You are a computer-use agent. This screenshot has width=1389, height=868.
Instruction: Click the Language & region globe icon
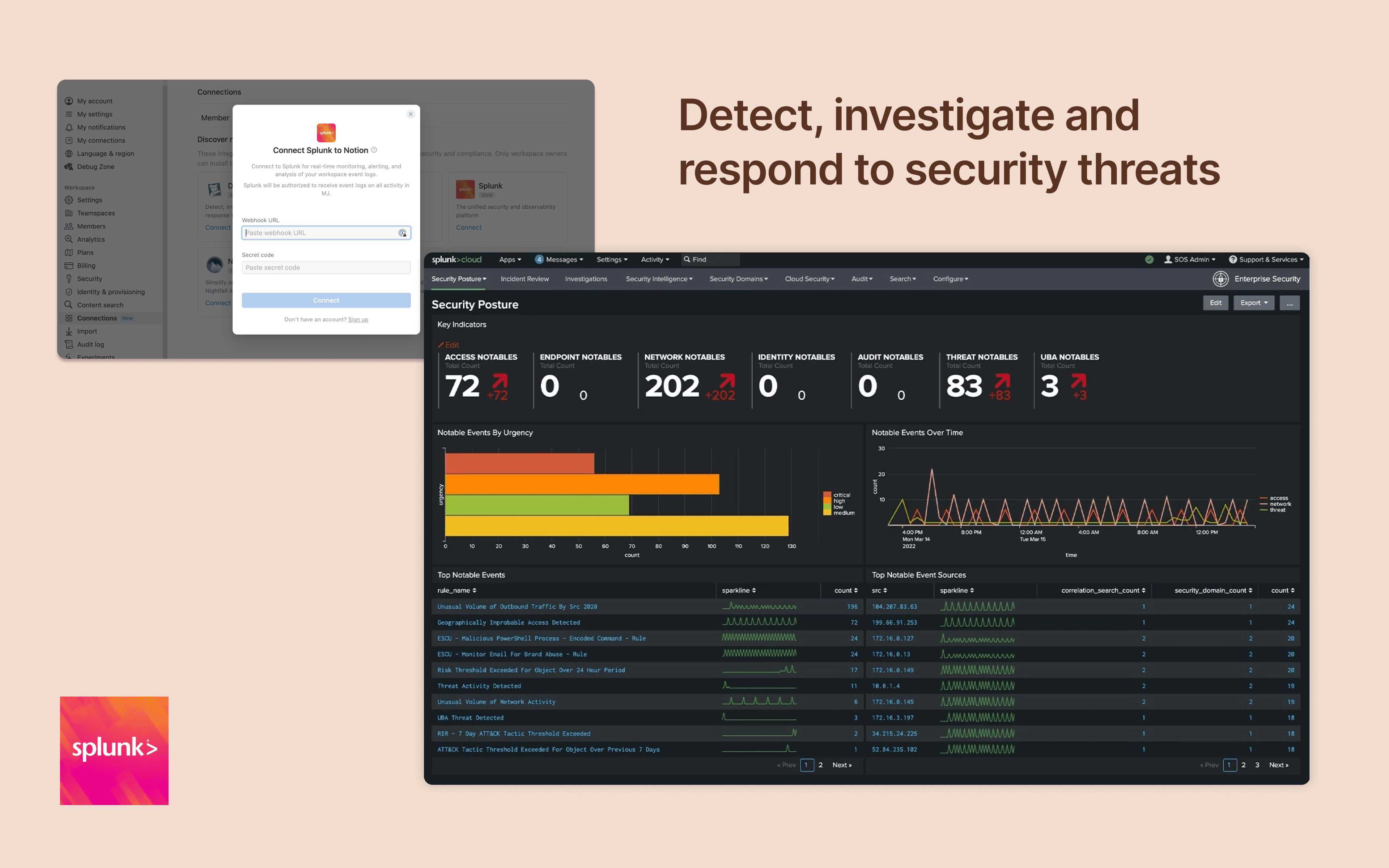click(69, 154)
